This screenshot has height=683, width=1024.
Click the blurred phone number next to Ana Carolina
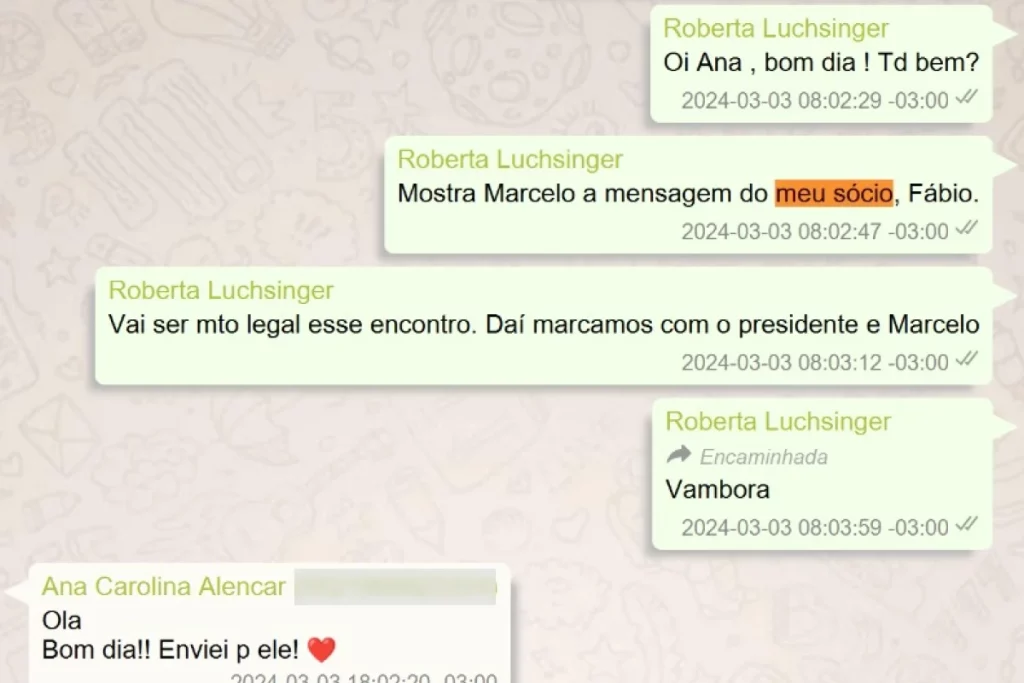tap(395, 587)
